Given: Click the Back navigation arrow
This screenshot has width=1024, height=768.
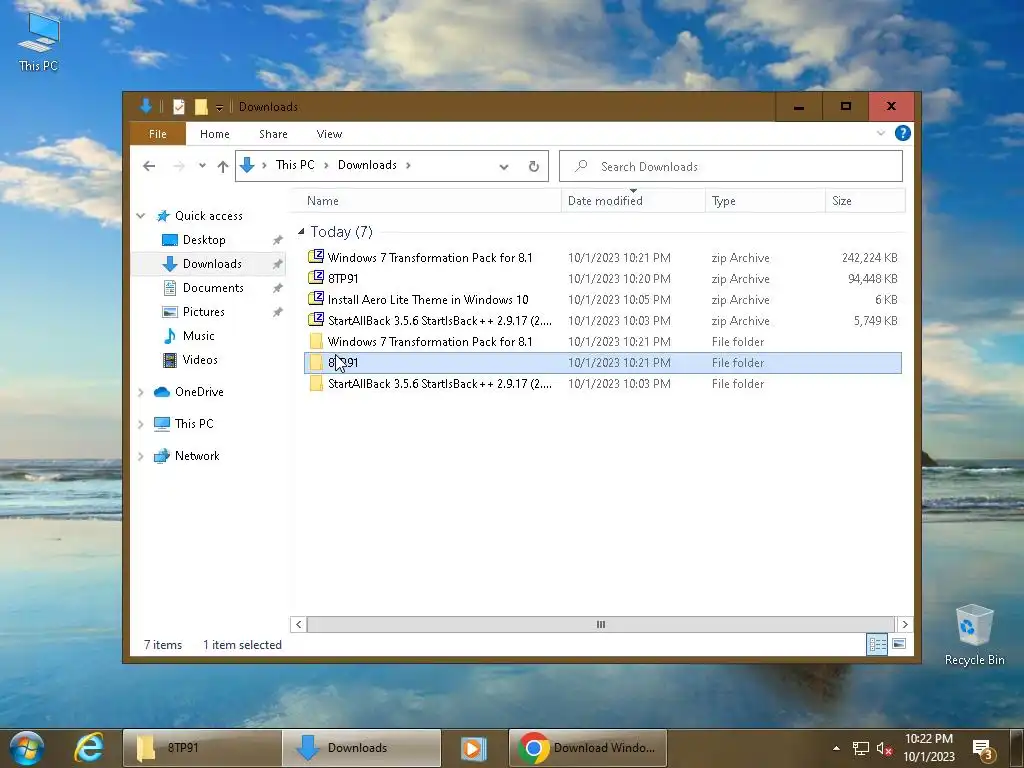Looking at the screenshot, I should point(149,166).
